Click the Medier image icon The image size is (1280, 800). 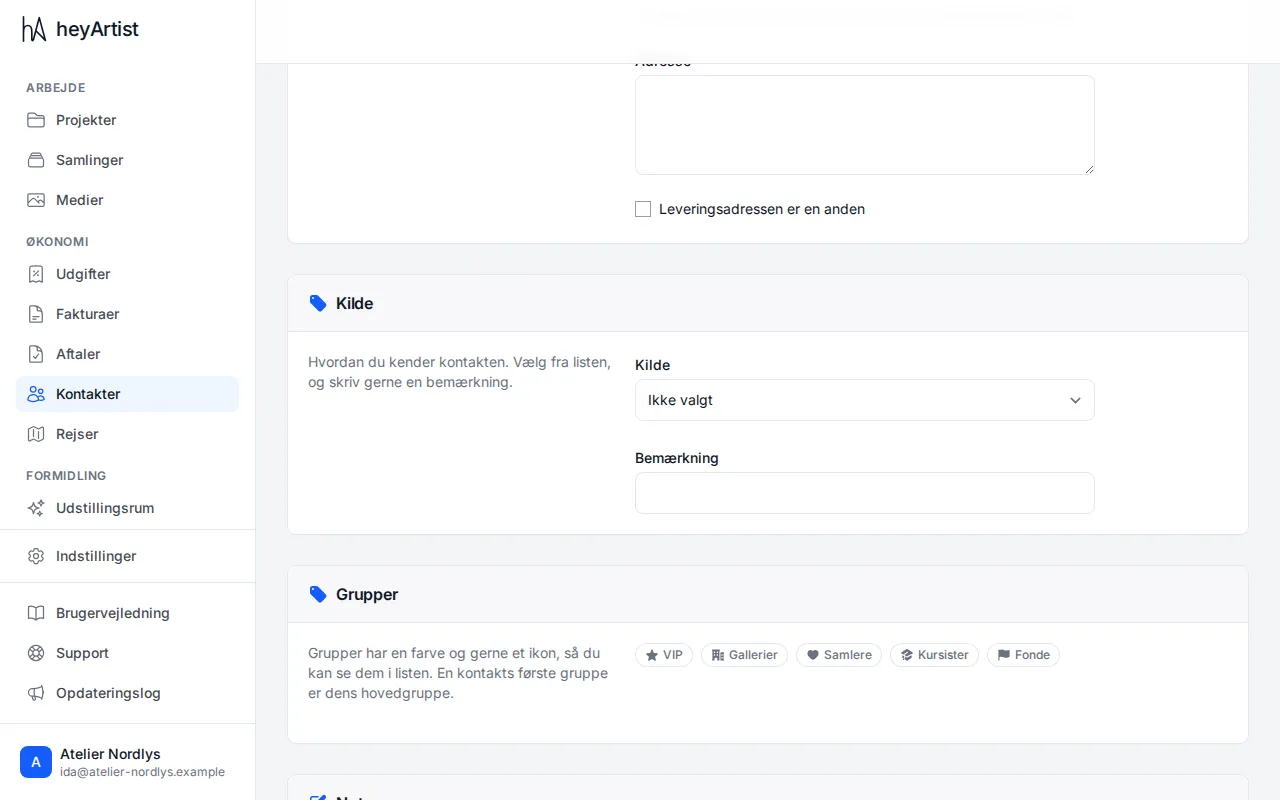pos(36,200)
